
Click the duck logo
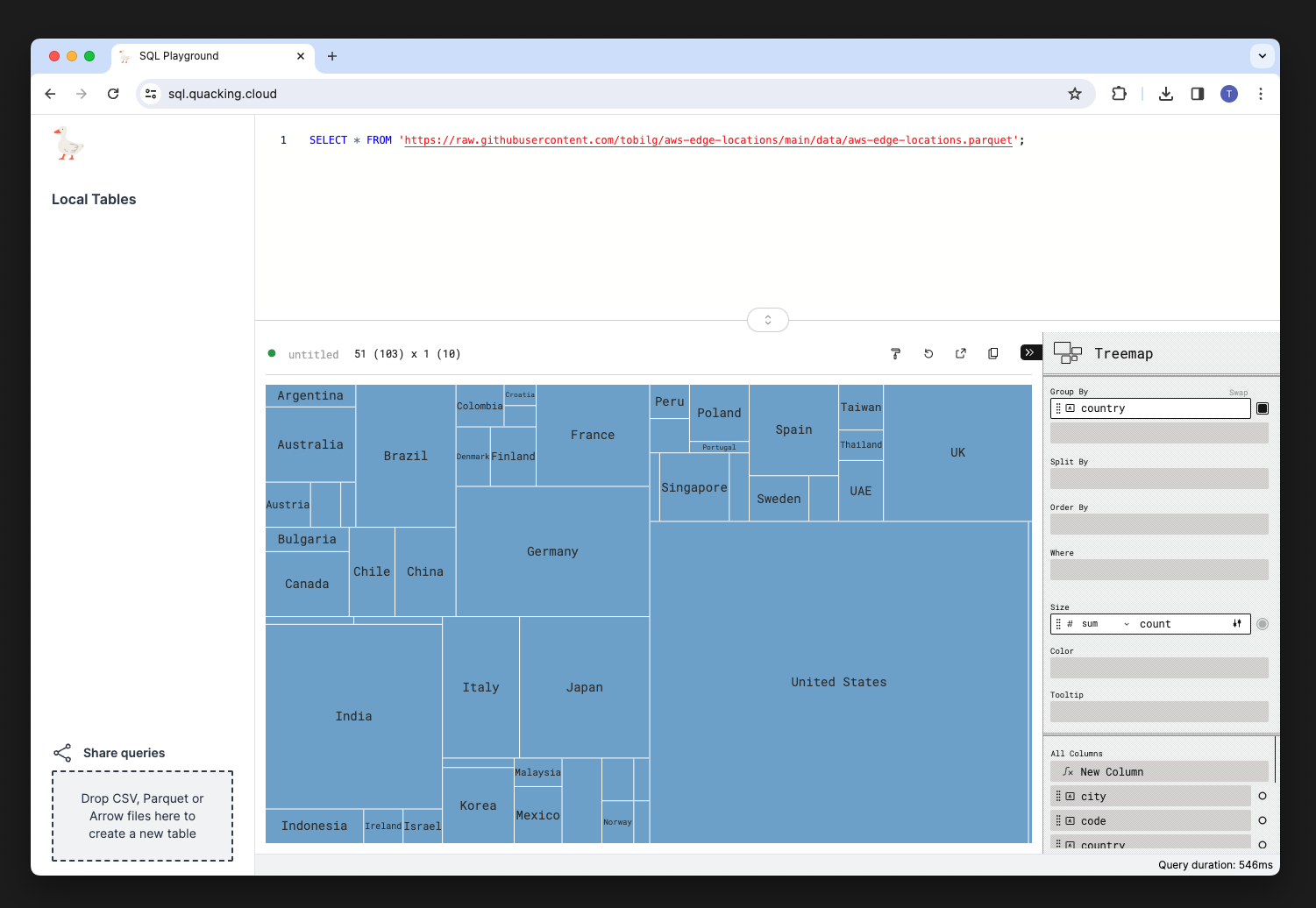coord(68,144)
